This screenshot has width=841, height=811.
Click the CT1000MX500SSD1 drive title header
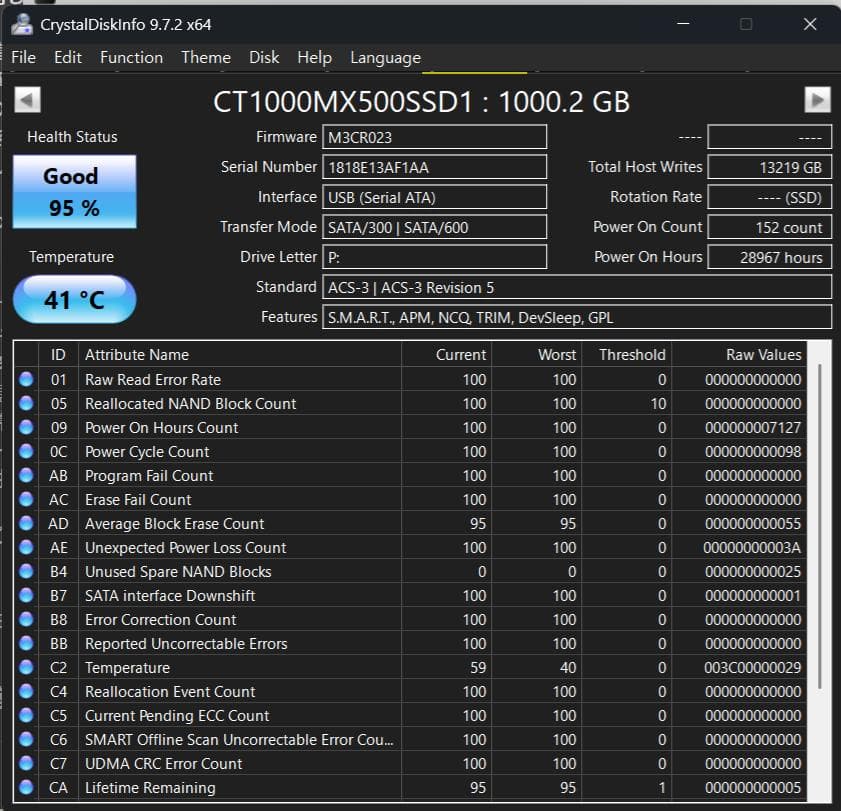420,100
